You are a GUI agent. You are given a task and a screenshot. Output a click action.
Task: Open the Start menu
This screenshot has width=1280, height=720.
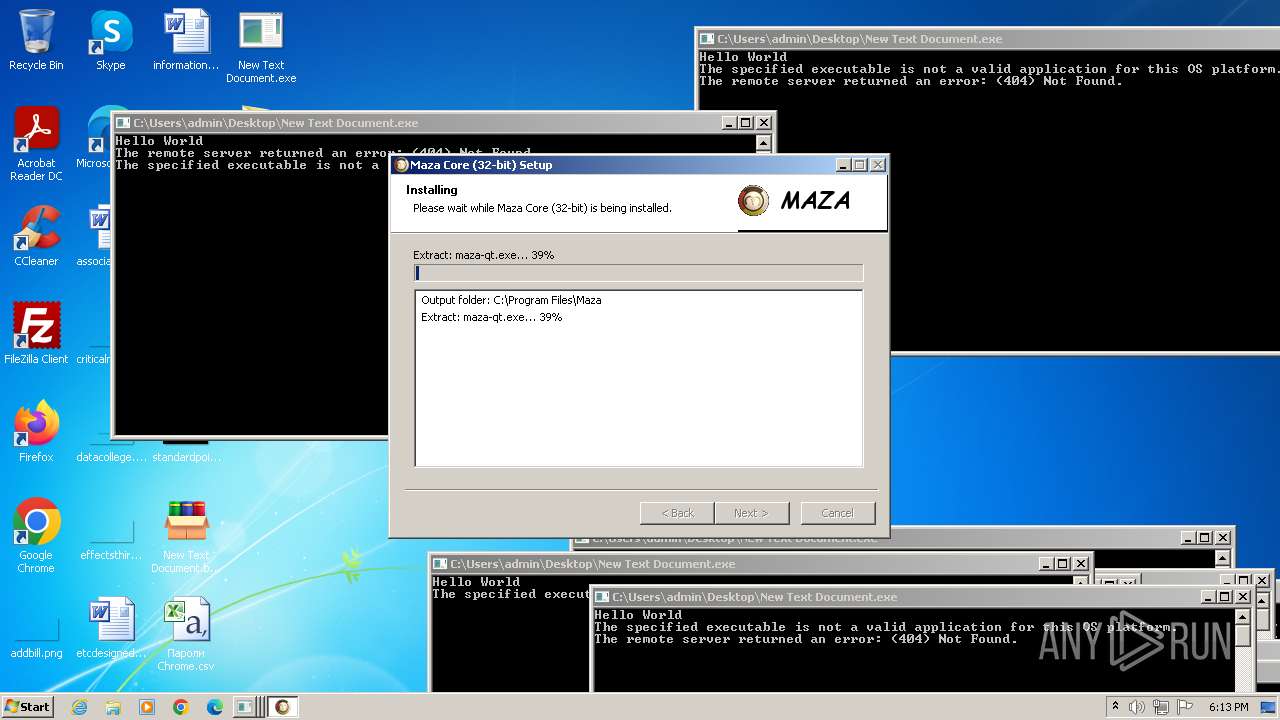click(x=27, y=707)
